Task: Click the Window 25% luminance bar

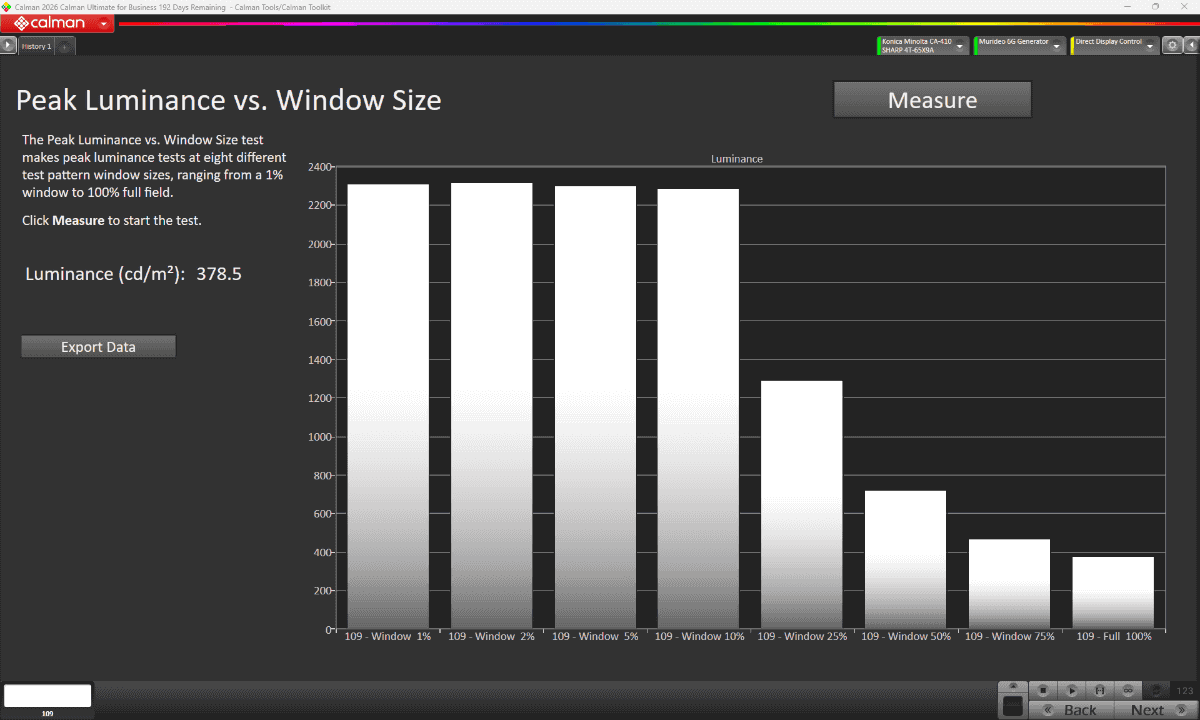Action: tap(802, 505)
